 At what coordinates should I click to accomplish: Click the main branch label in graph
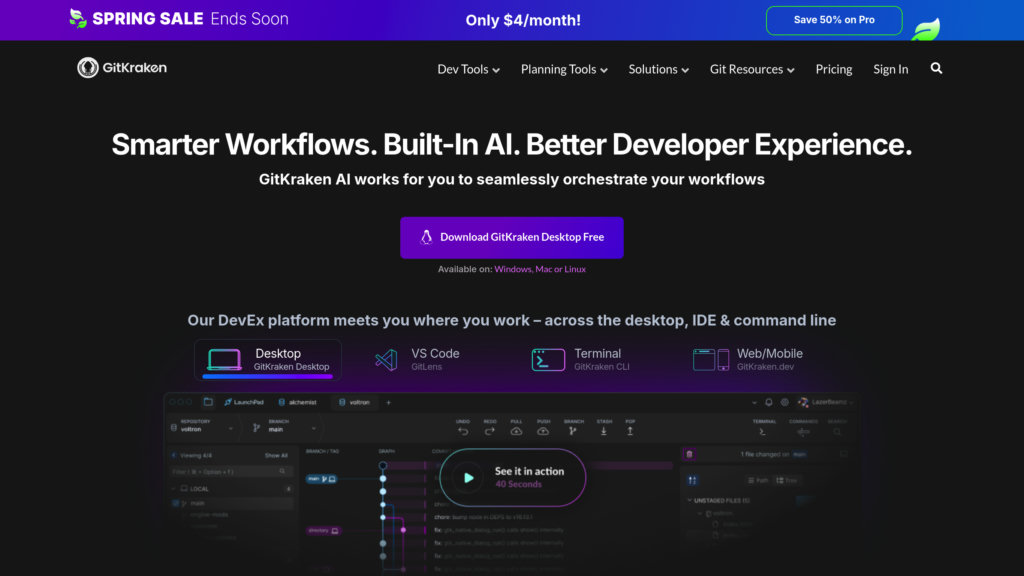(321, 479)
